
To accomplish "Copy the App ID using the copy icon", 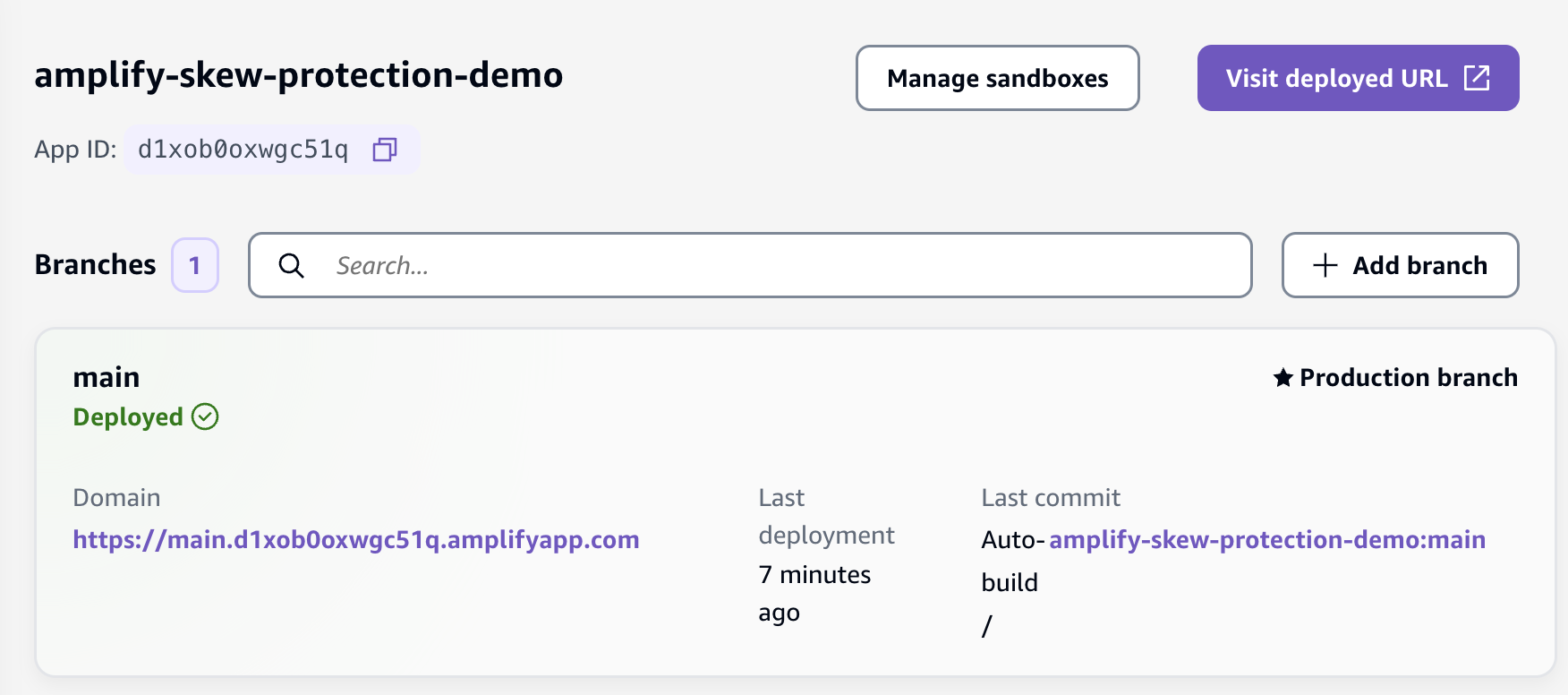I will point(385,150).
